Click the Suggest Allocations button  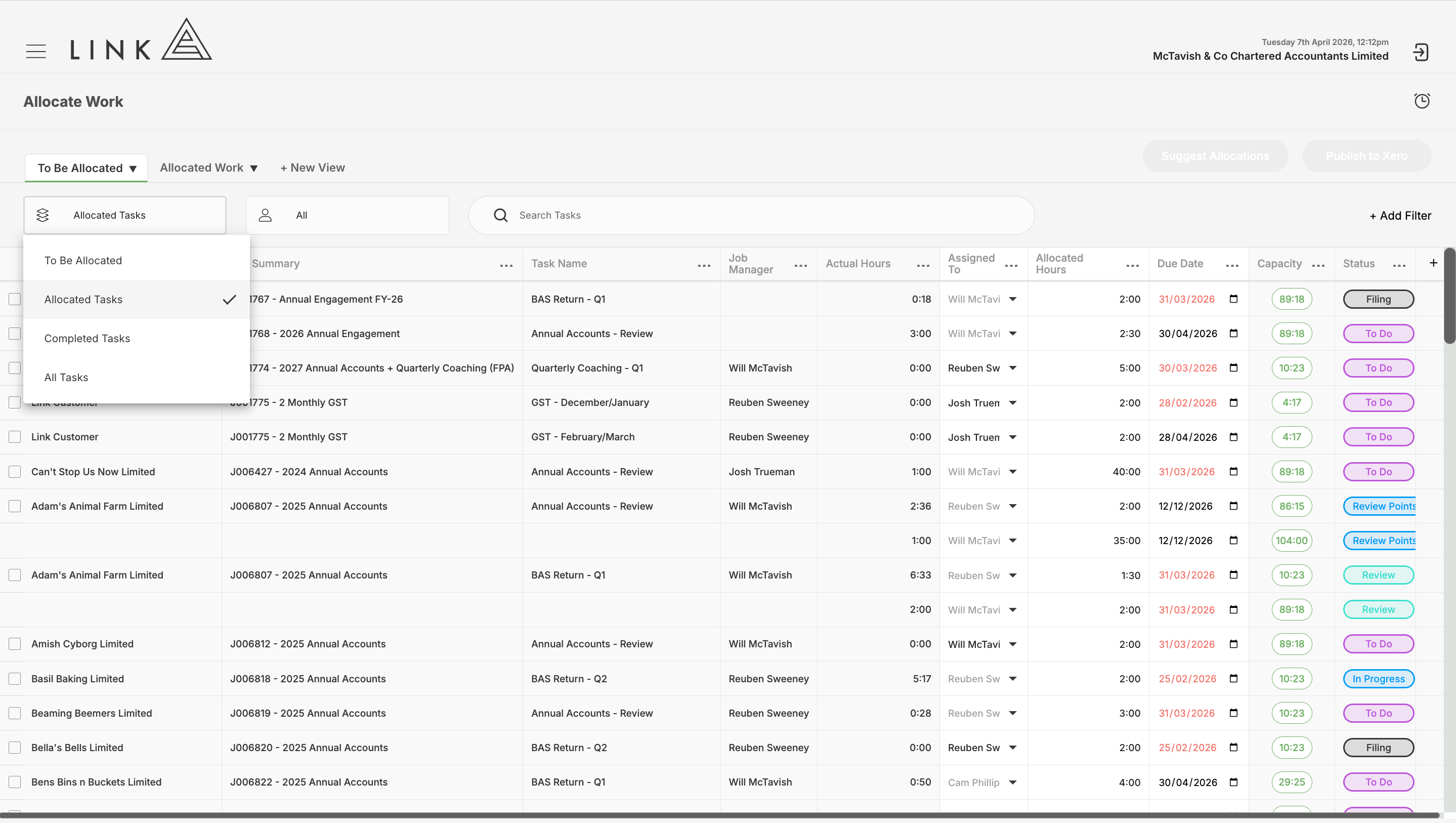pyautogui.click(x=1215, y=156)
